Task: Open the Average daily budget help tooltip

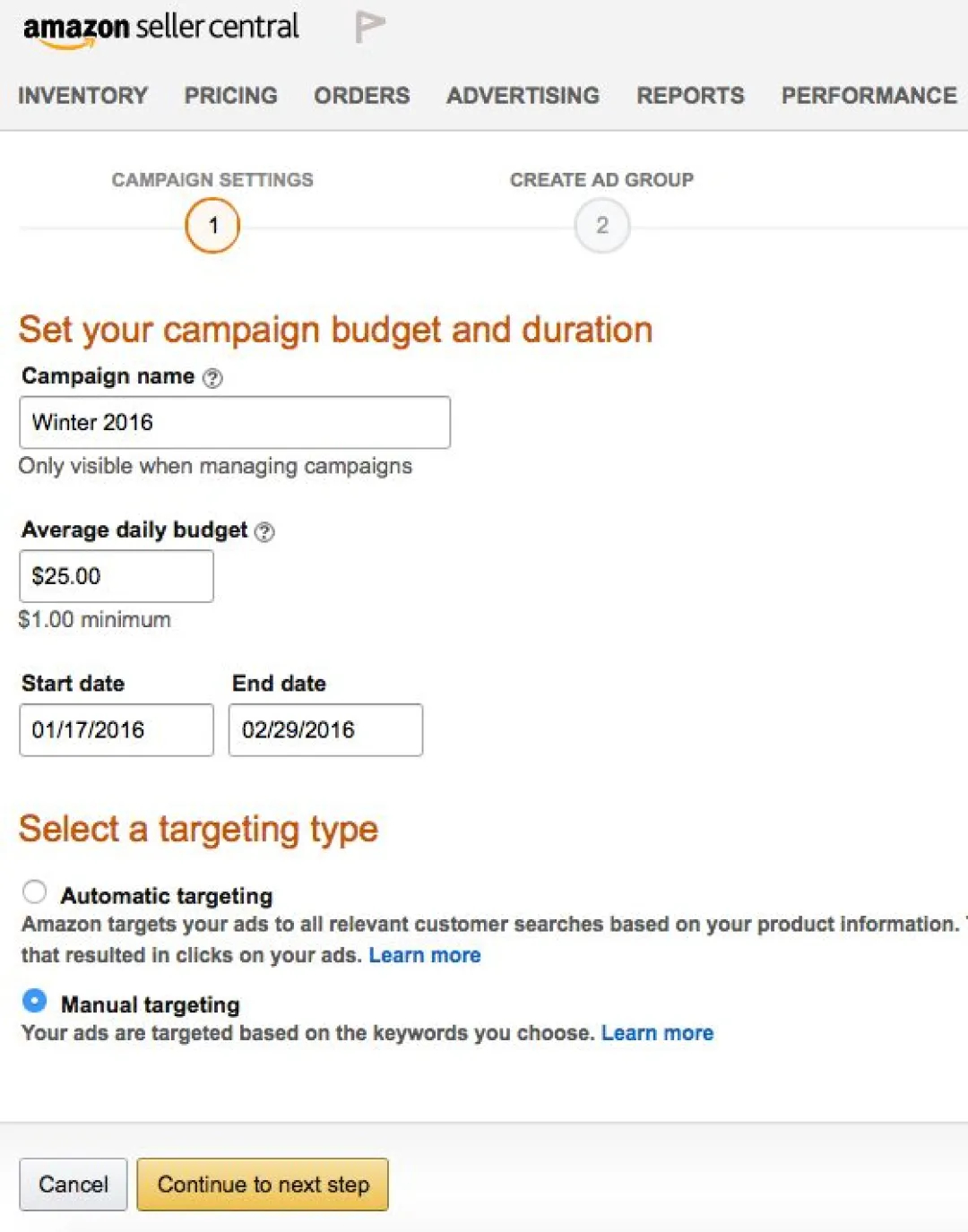Action: pyautogui.click(x=265, y=532)
